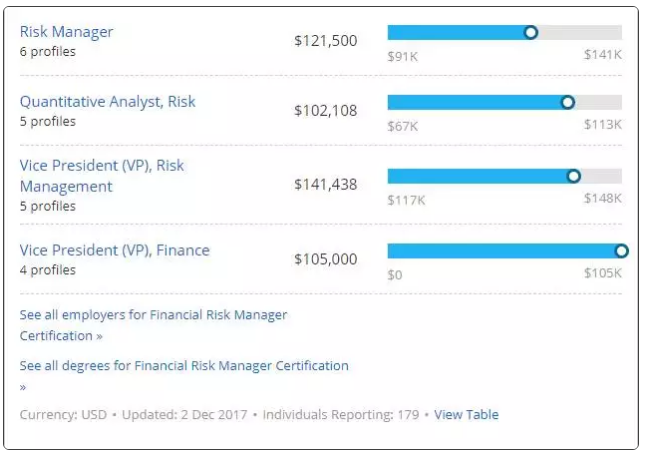Click the Quantitative Analyst salary range marker

[x=568, y=102]
